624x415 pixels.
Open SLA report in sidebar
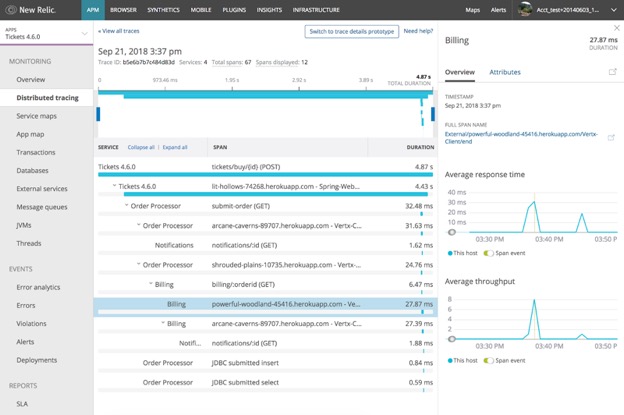(x=22, y=404)
